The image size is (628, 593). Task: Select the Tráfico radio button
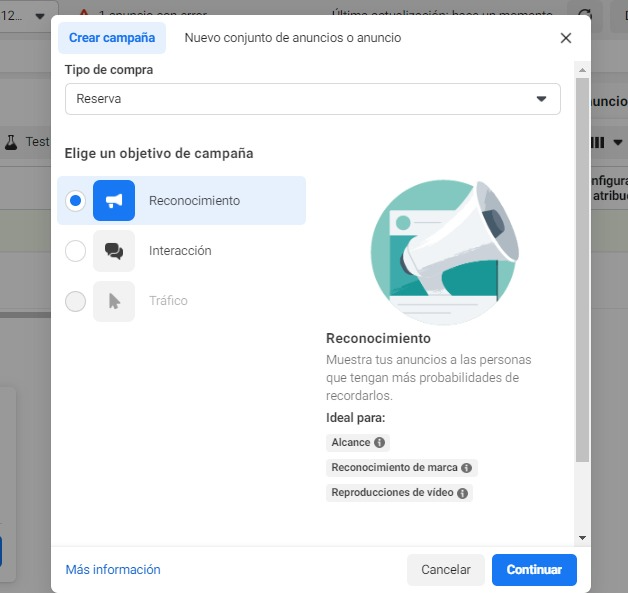[x=75, y=301]
